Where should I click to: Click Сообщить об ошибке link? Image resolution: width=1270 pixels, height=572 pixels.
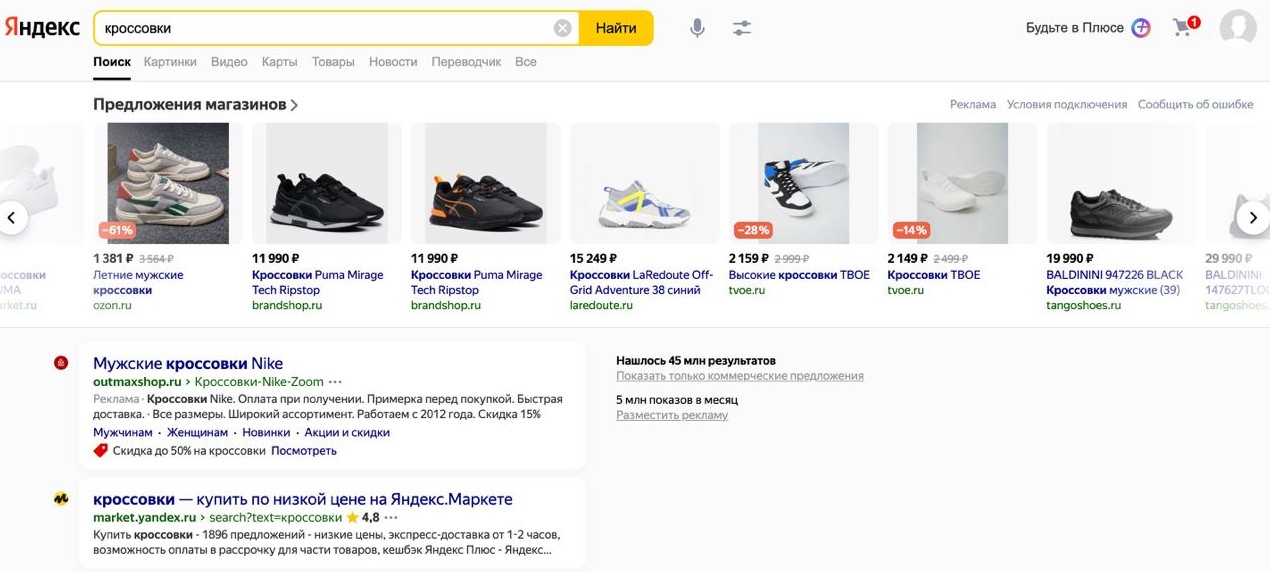point(1195,104)
